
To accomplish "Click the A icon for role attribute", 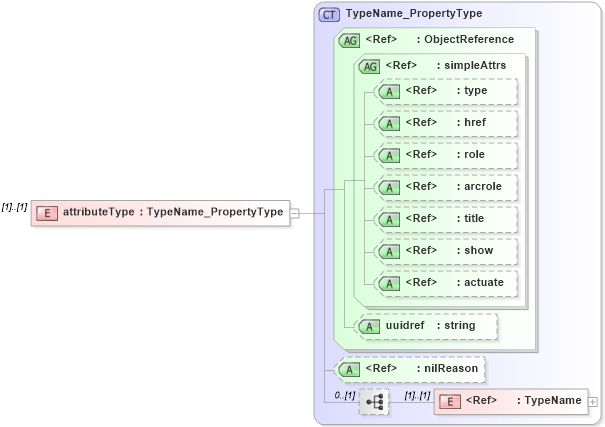I will tap(389, 156).
